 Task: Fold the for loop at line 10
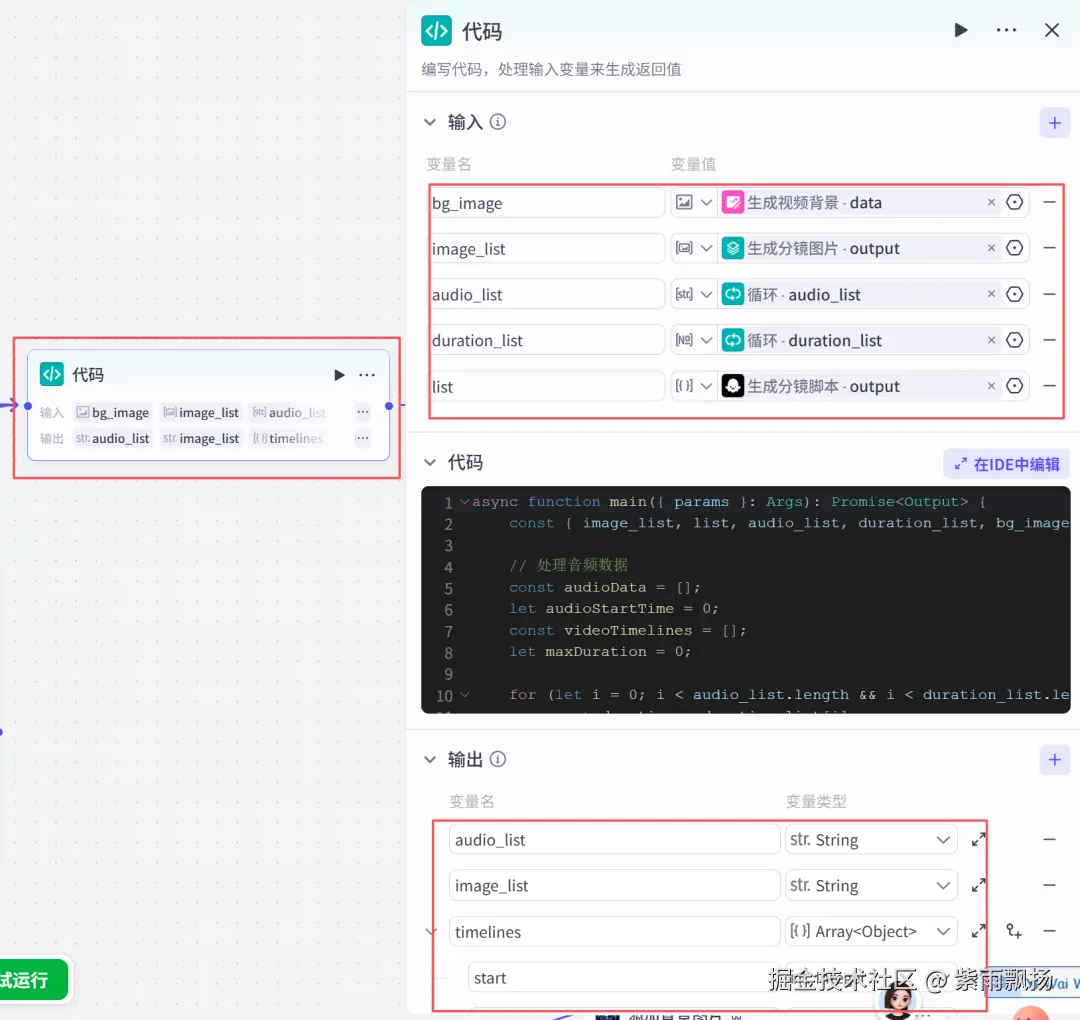click(465, 695)
